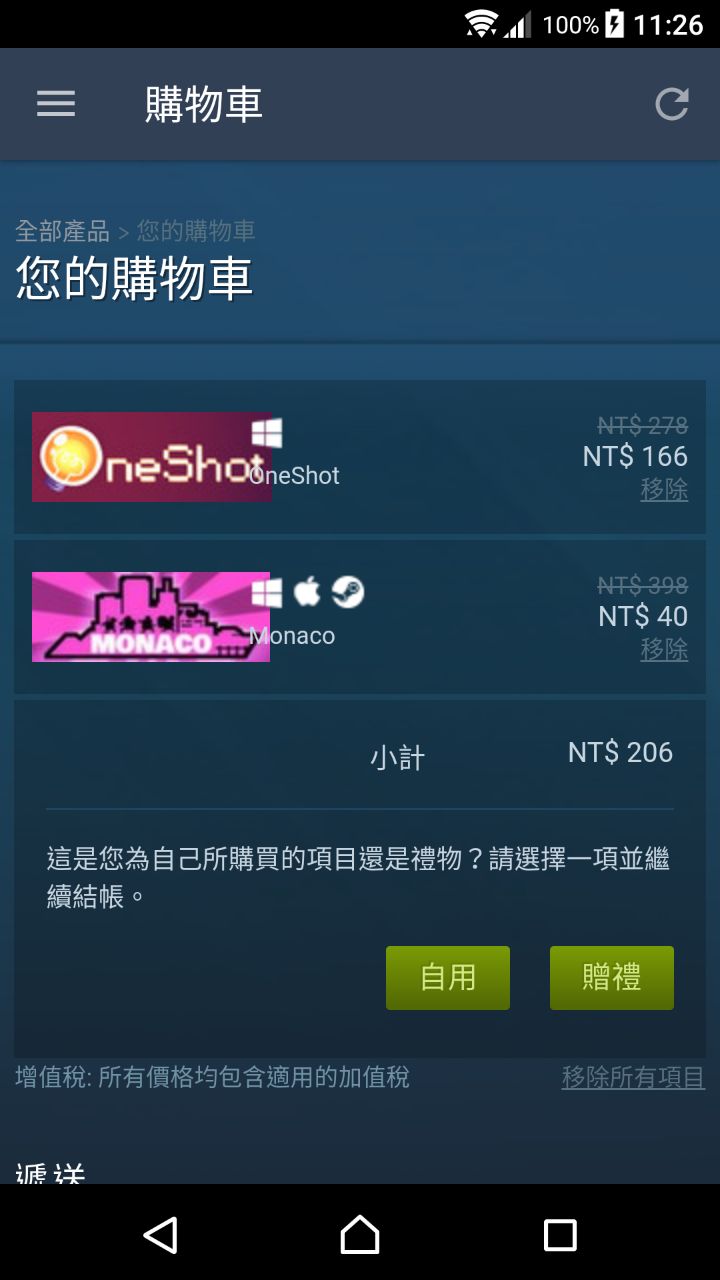Image resolution: width=720 pixels, height=1280 pixels.
Task: Choose 贈禮 to purchase as gift
Action: [x=612, y=978]
